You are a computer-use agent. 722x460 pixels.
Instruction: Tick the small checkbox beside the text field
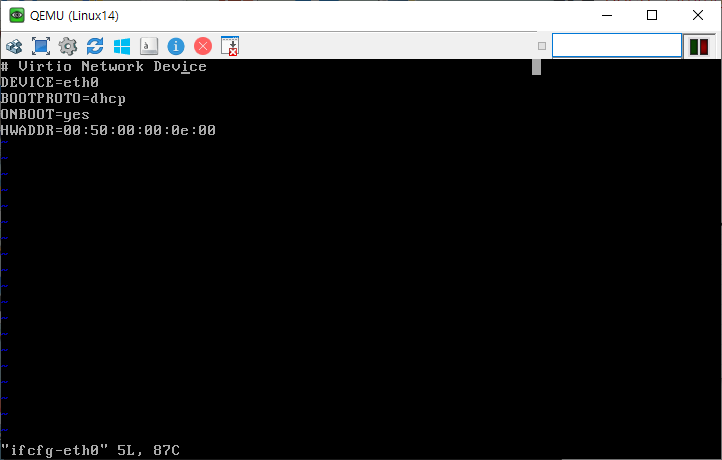click(542, 46)
